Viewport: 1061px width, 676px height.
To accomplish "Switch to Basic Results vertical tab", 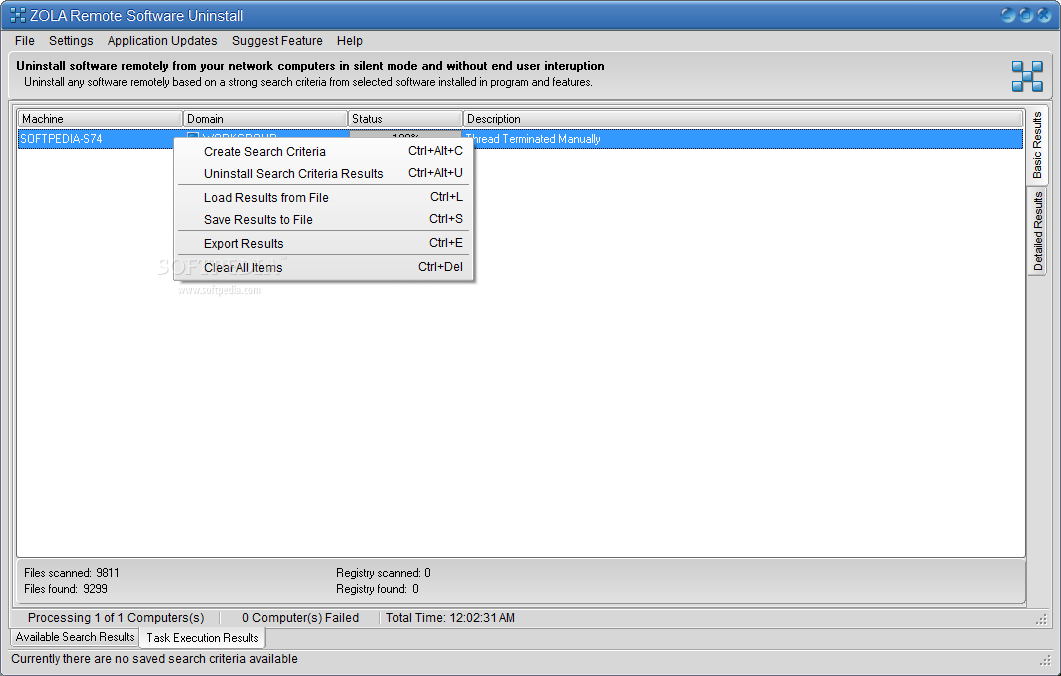I will point(1037,145).
